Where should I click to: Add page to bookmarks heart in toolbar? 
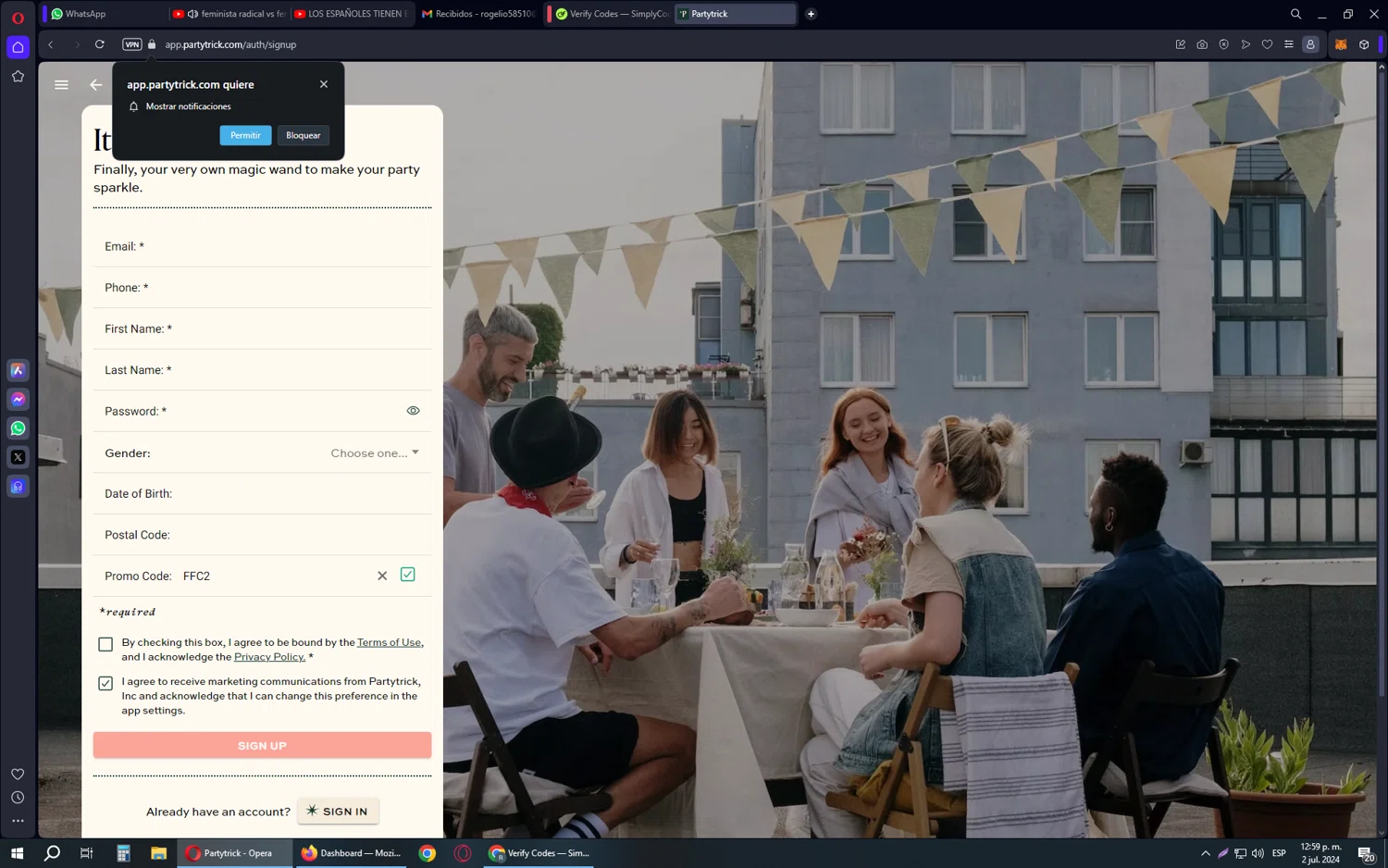tap(1267, 44)
